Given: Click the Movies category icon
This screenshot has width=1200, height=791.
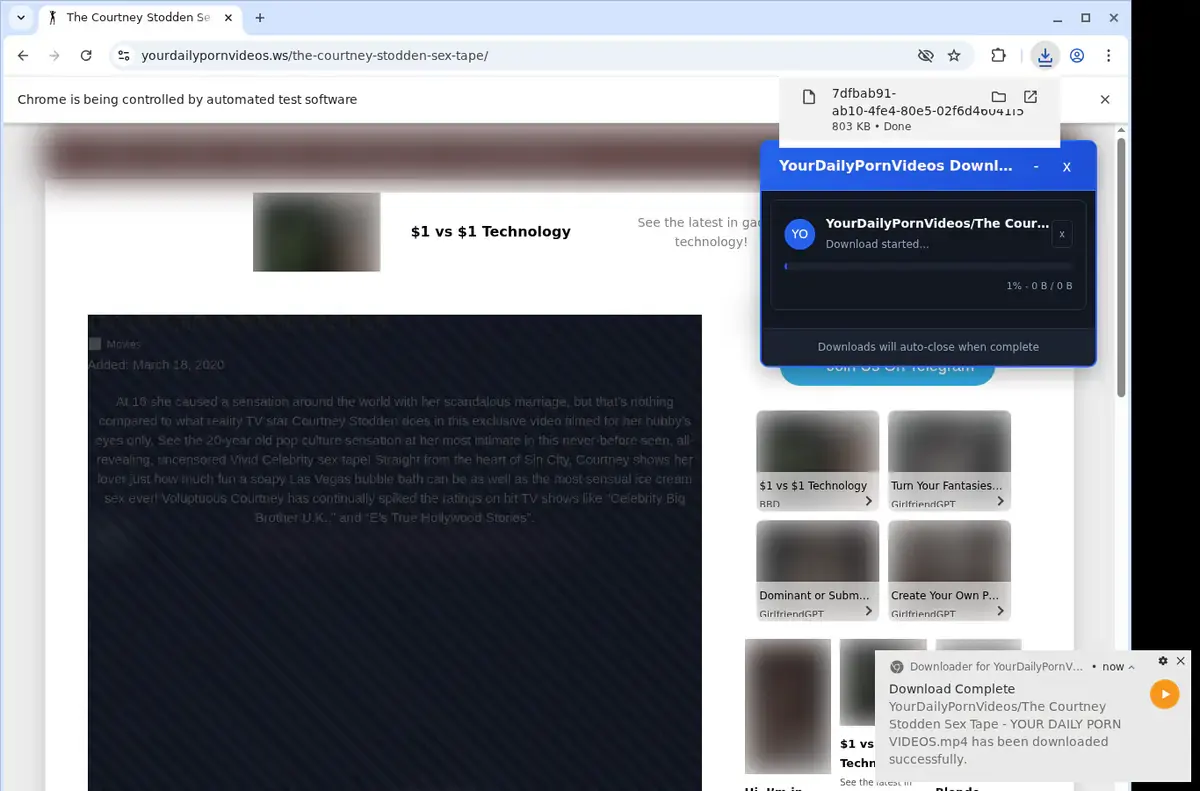Looking at the screenshot, I should (x=95, y=344).
